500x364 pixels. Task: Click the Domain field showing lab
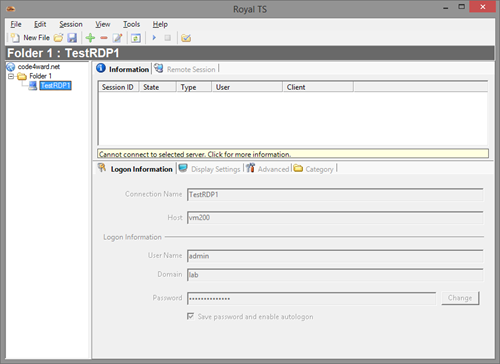(335, 275)
